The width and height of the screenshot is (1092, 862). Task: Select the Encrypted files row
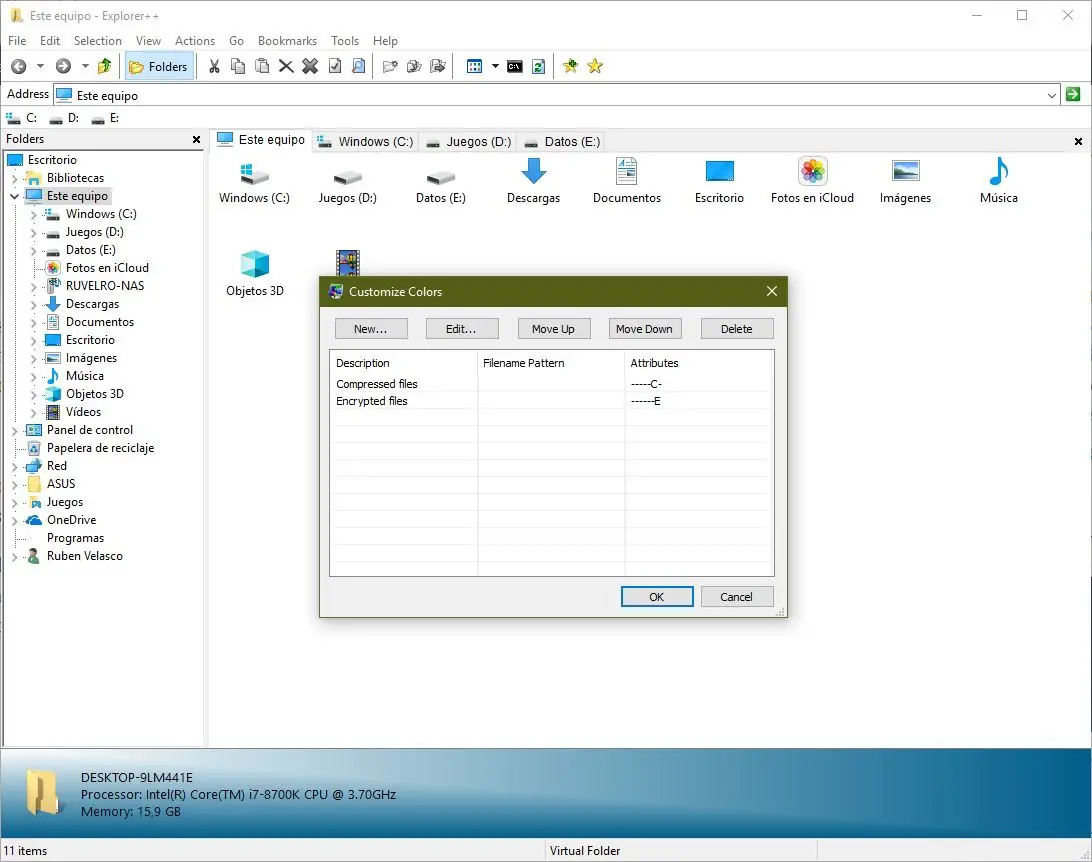[x=552, y=401]
